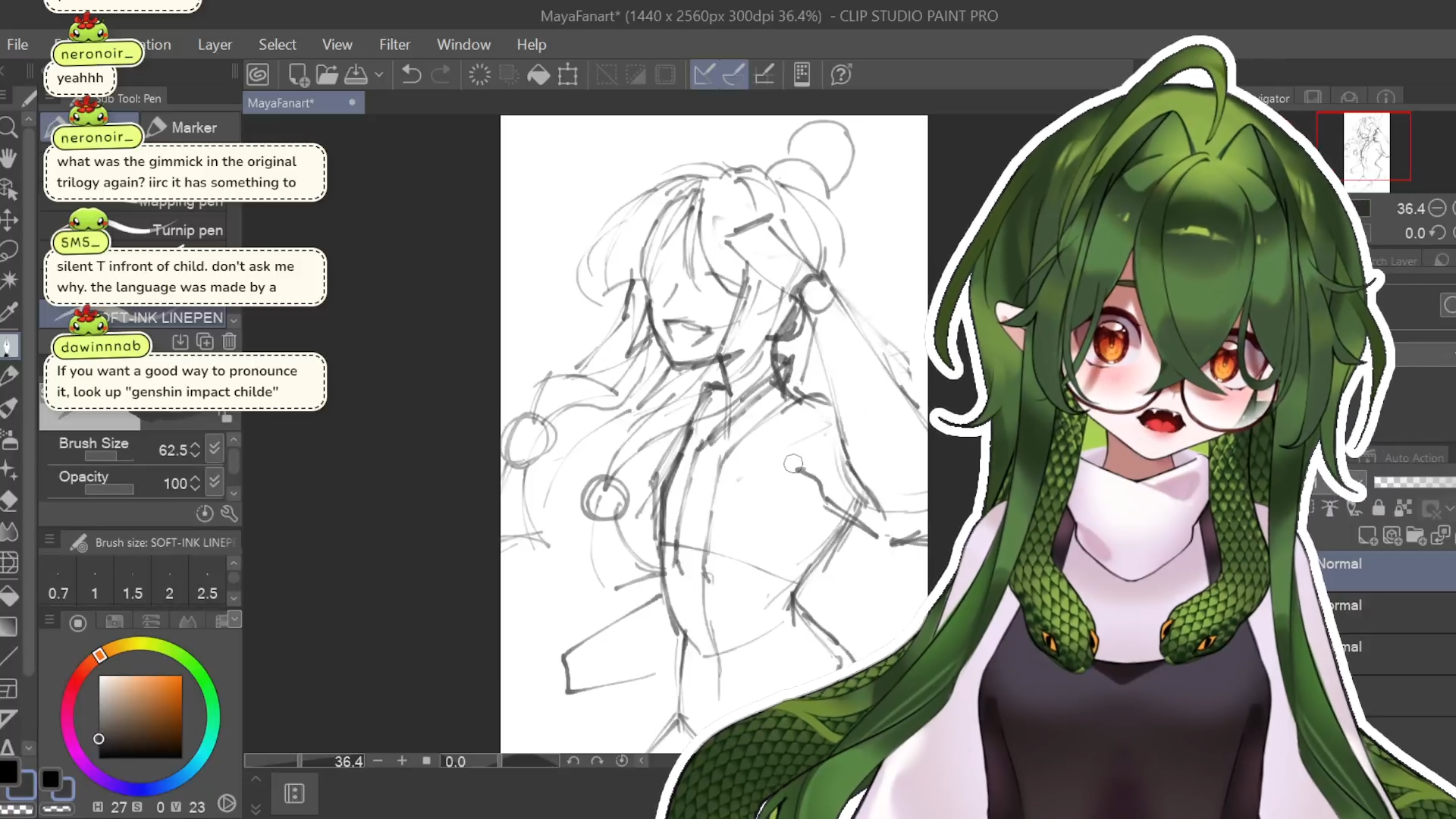
Task: Select the Blend tool
Action: pyautogui.click(x=8, y=532)
